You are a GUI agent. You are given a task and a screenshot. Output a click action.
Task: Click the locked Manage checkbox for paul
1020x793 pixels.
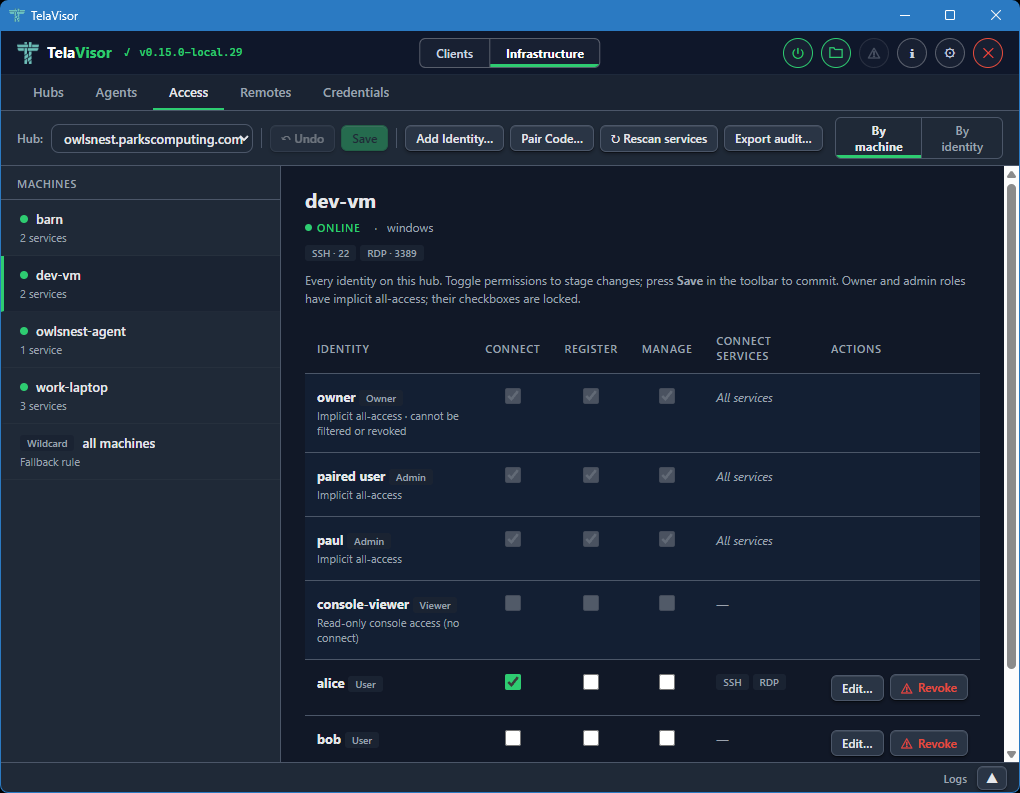pos(667,539)
